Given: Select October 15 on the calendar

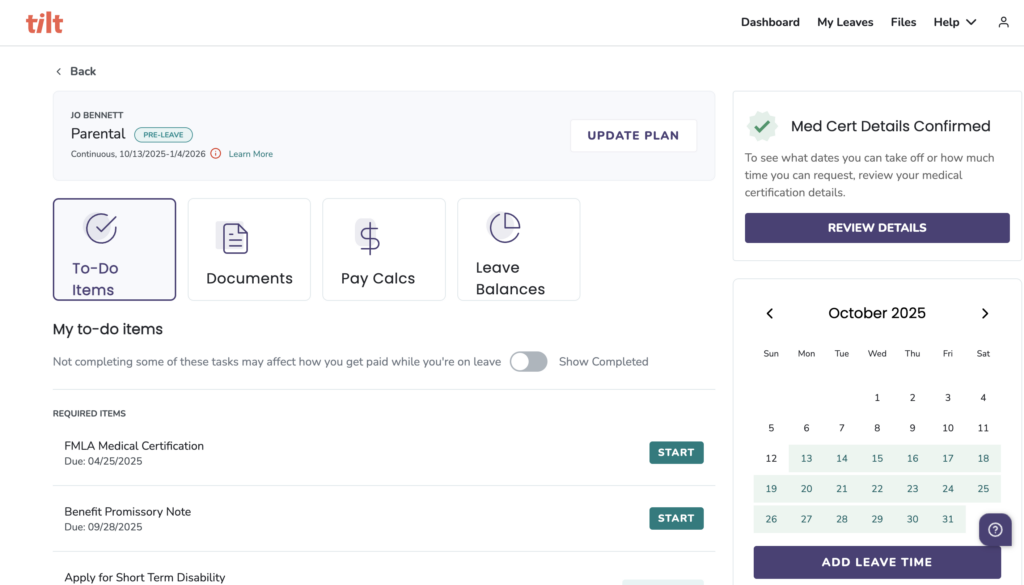Looking at the screenshot, I should 877,458.
